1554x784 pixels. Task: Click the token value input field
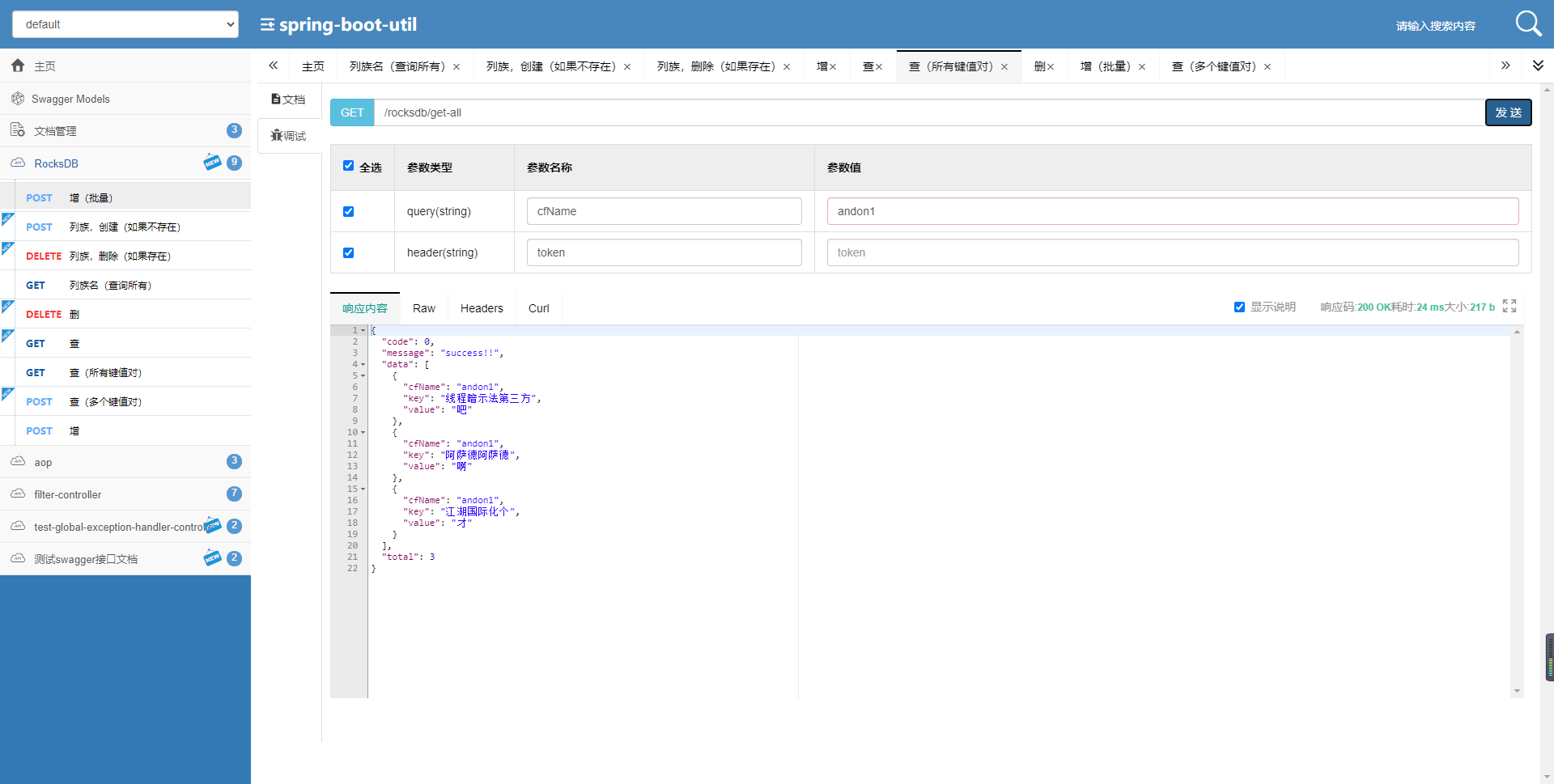1173,252
